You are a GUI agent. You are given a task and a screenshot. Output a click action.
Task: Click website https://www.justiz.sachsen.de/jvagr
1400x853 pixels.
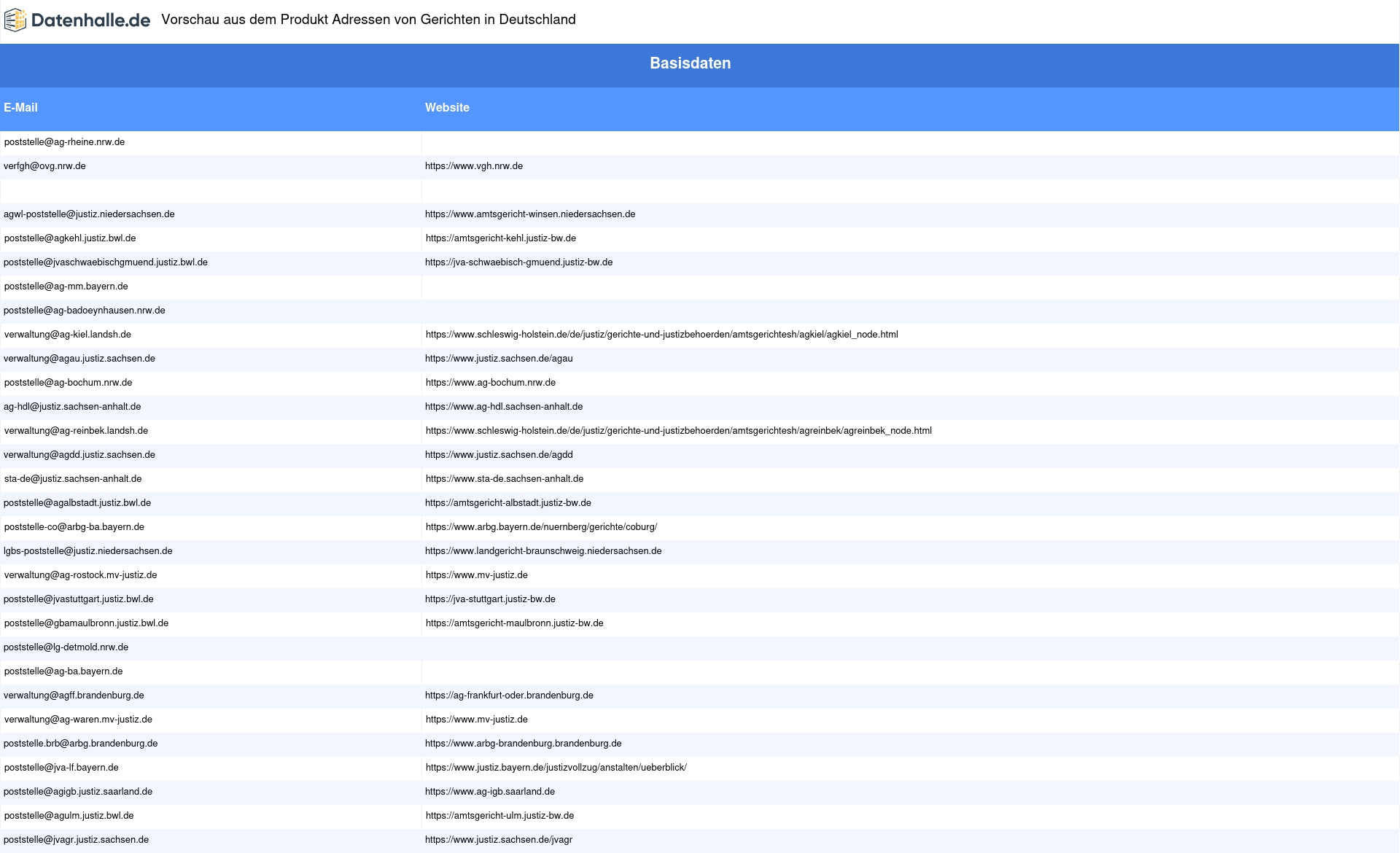pos(499,840)
